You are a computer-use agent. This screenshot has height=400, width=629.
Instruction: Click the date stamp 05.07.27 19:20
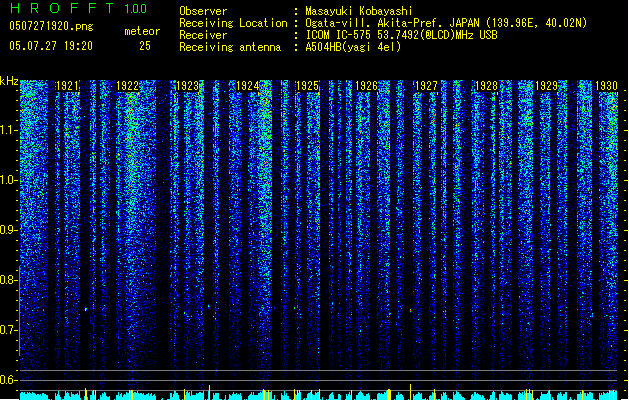[x=51, y=46]
